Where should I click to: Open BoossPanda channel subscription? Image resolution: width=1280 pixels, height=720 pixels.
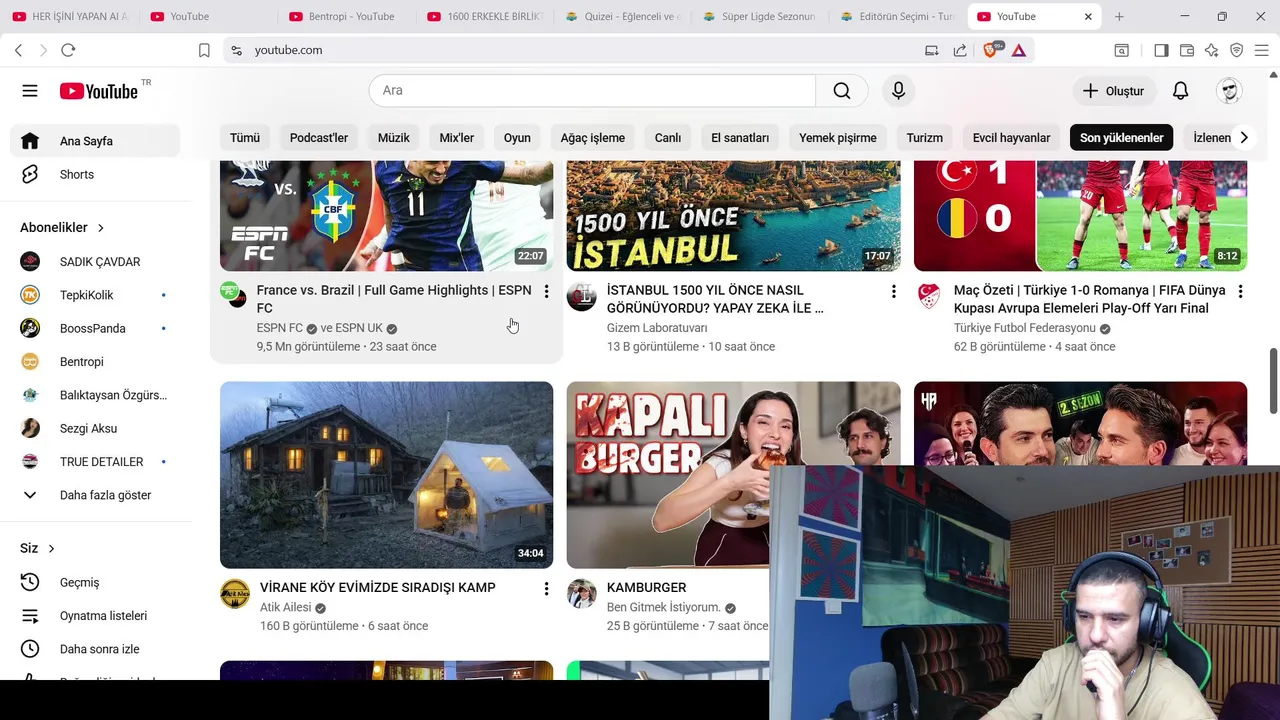pyautogui.click(x=95, y=328)
